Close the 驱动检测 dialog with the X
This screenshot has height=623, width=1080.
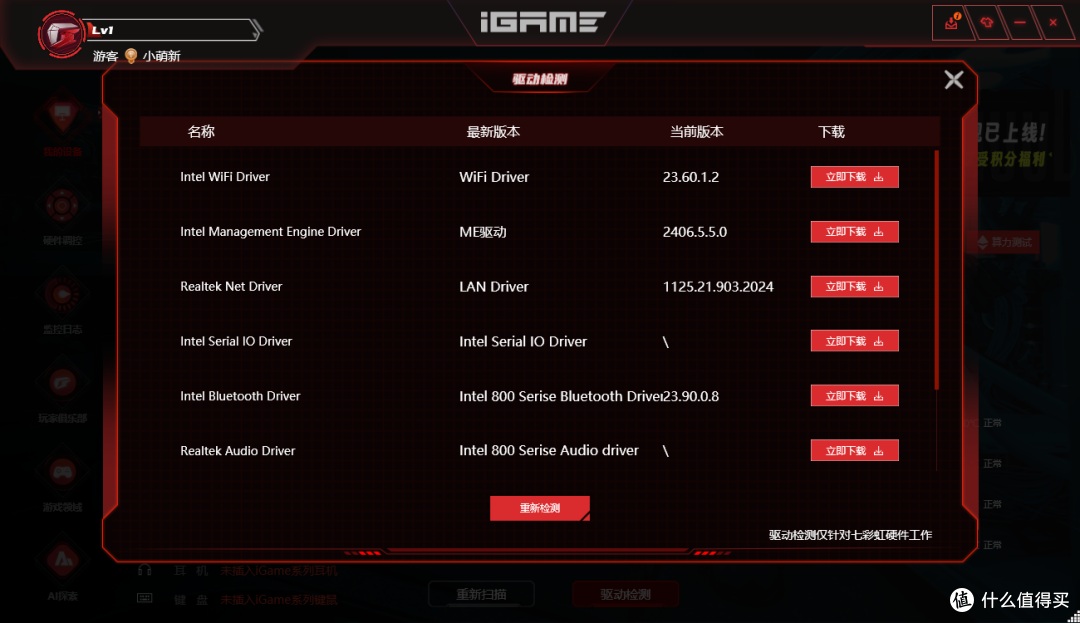pyautogui.click(x=953, y=80)
